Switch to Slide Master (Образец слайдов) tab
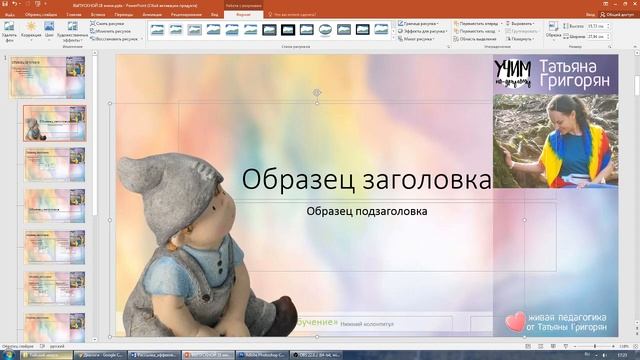The height and width of the screenshot is (360, 640). tap(41, 14)
